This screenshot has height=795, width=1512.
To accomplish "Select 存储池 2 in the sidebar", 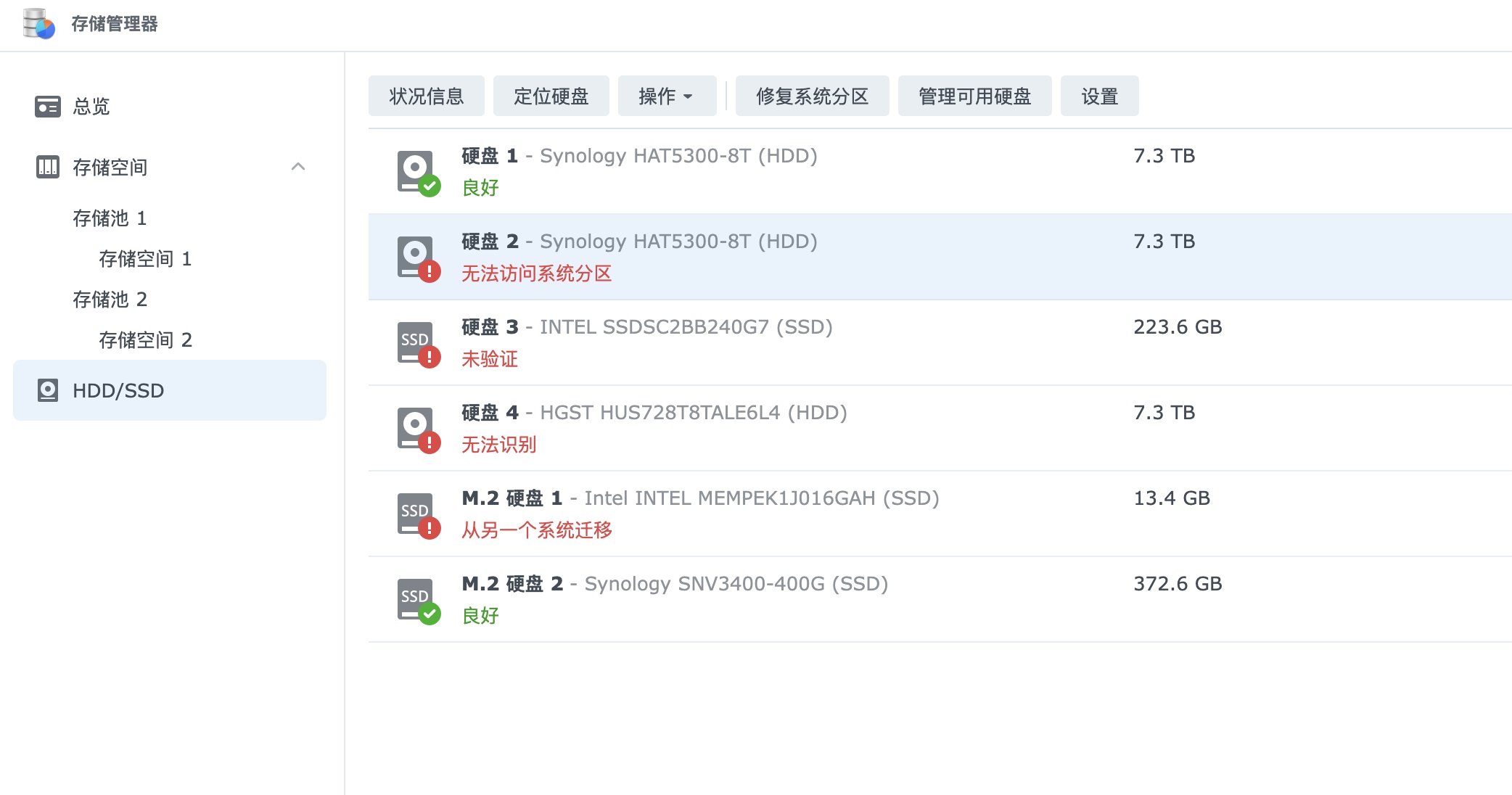I will pos(110,300).
